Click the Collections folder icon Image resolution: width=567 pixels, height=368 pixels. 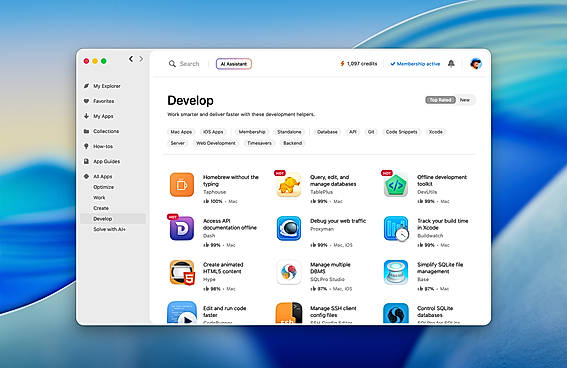[x=86, y=131]
